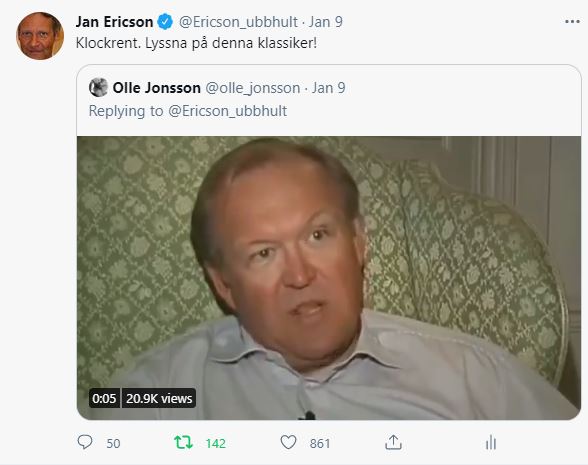The width and height of the screenshot is (588, 465).
Task: Click the quoted tweet's Jan 9 timestamp
Action: coord(328,88)
